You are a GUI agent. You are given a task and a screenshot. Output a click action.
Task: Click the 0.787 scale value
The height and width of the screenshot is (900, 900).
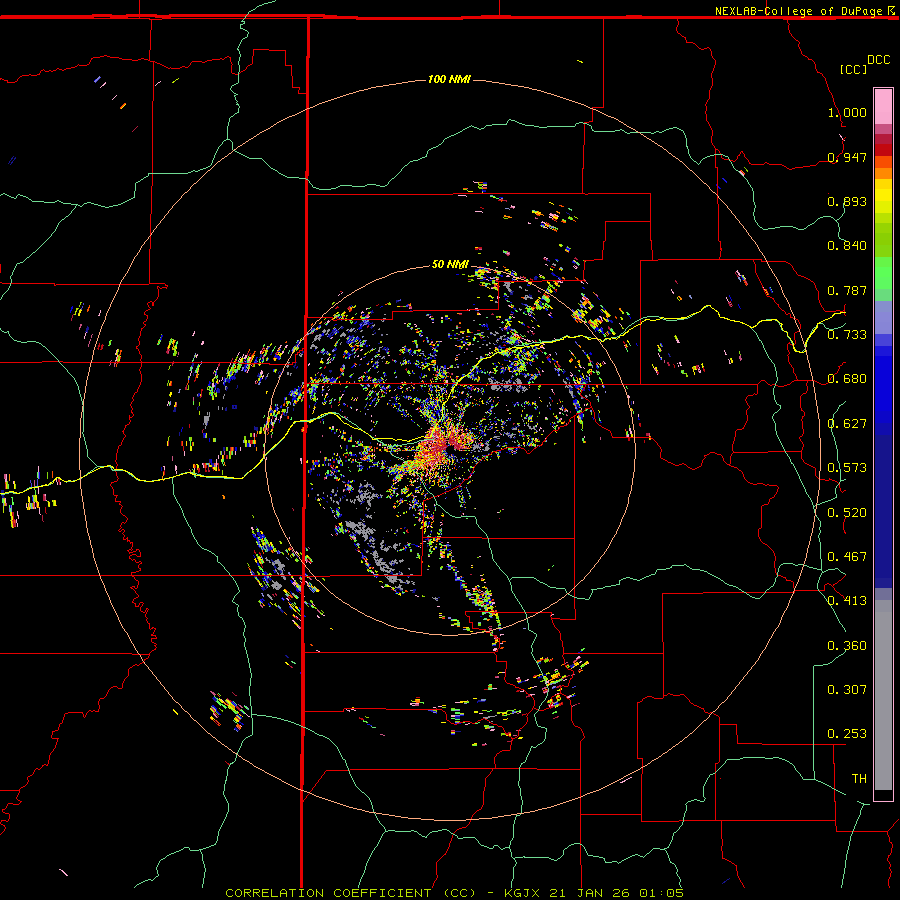pos(847,290)
